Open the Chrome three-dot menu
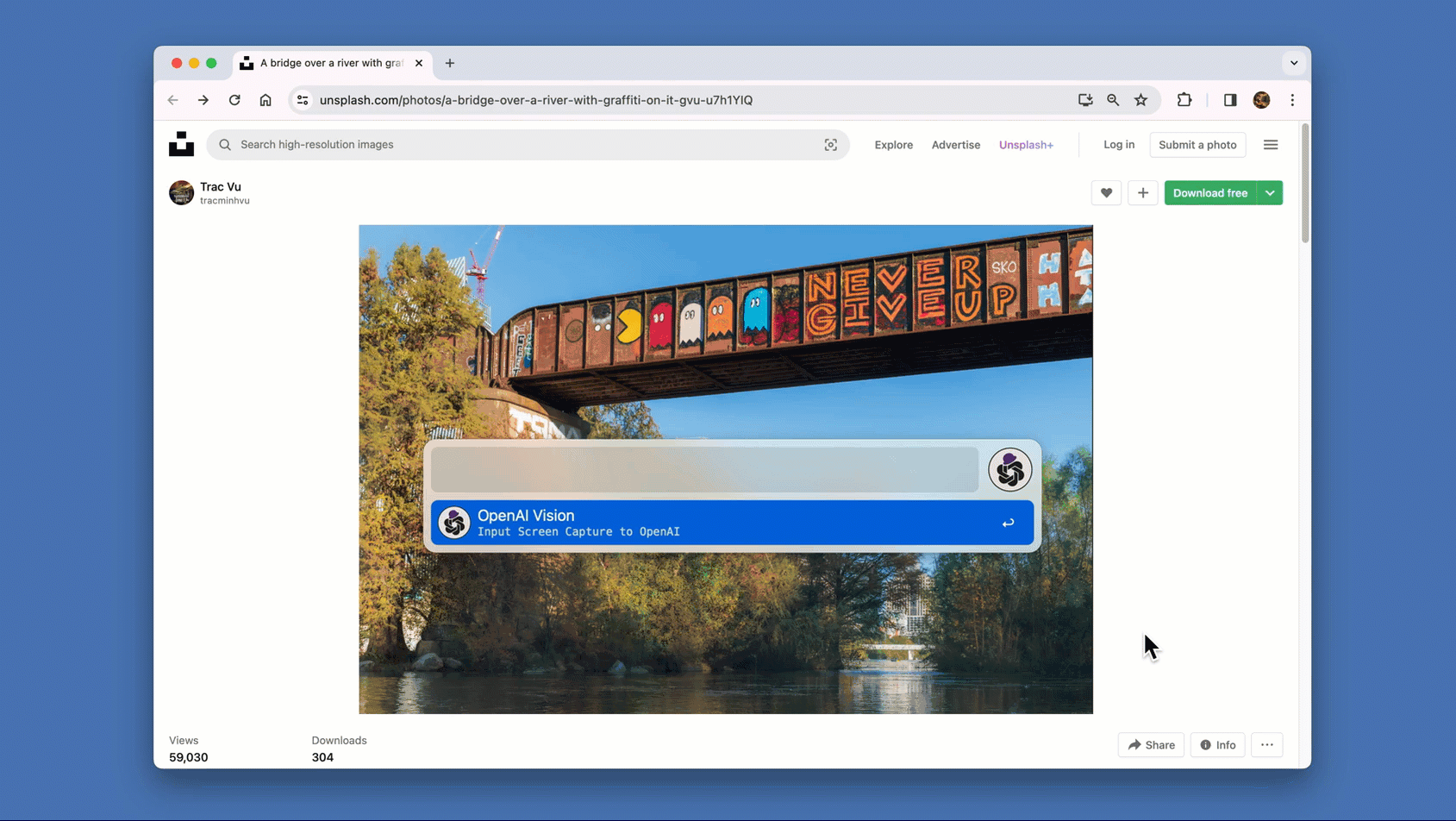 tap(1292, 100)
